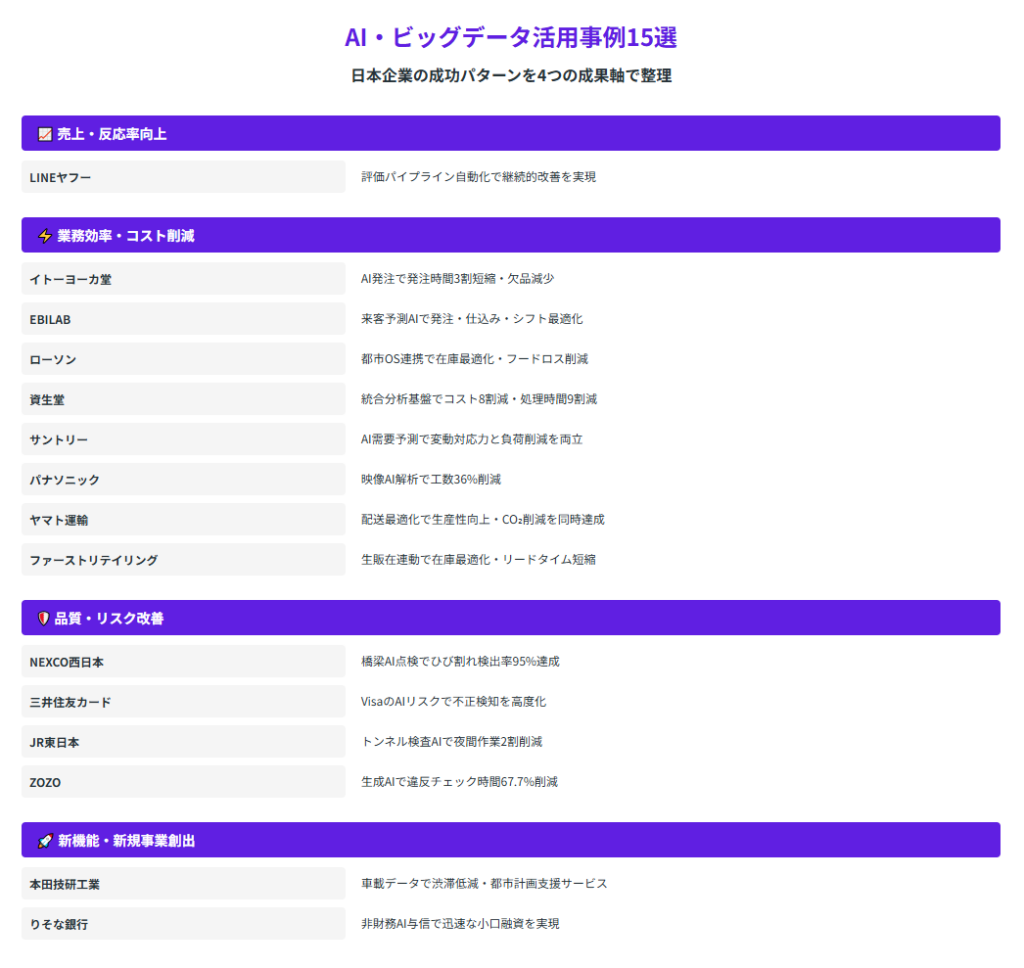
Task: Select the りそな銀行 description text
Action: coord(460,924)
